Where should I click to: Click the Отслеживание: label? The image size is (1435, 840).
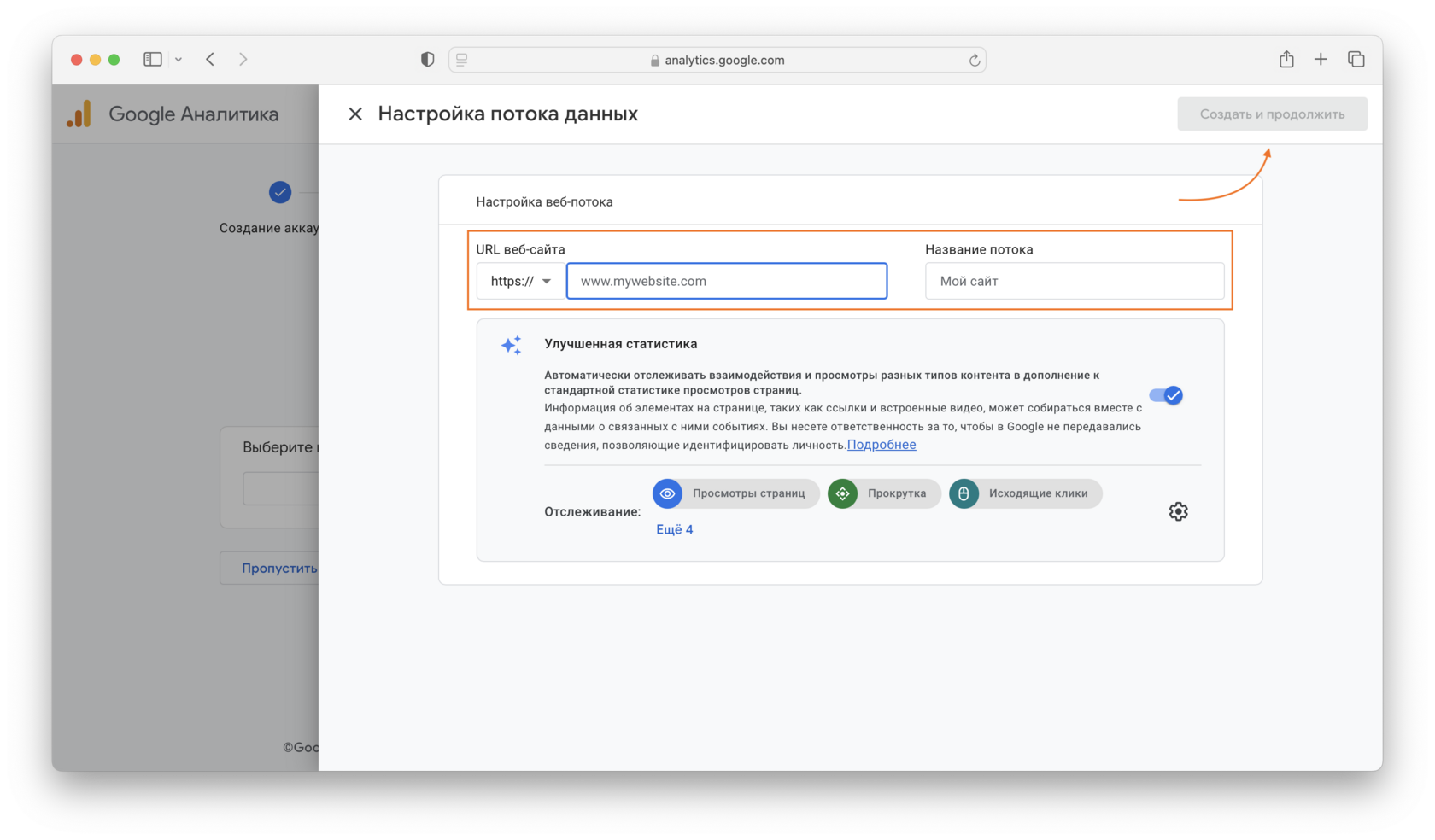coord(592,511)
